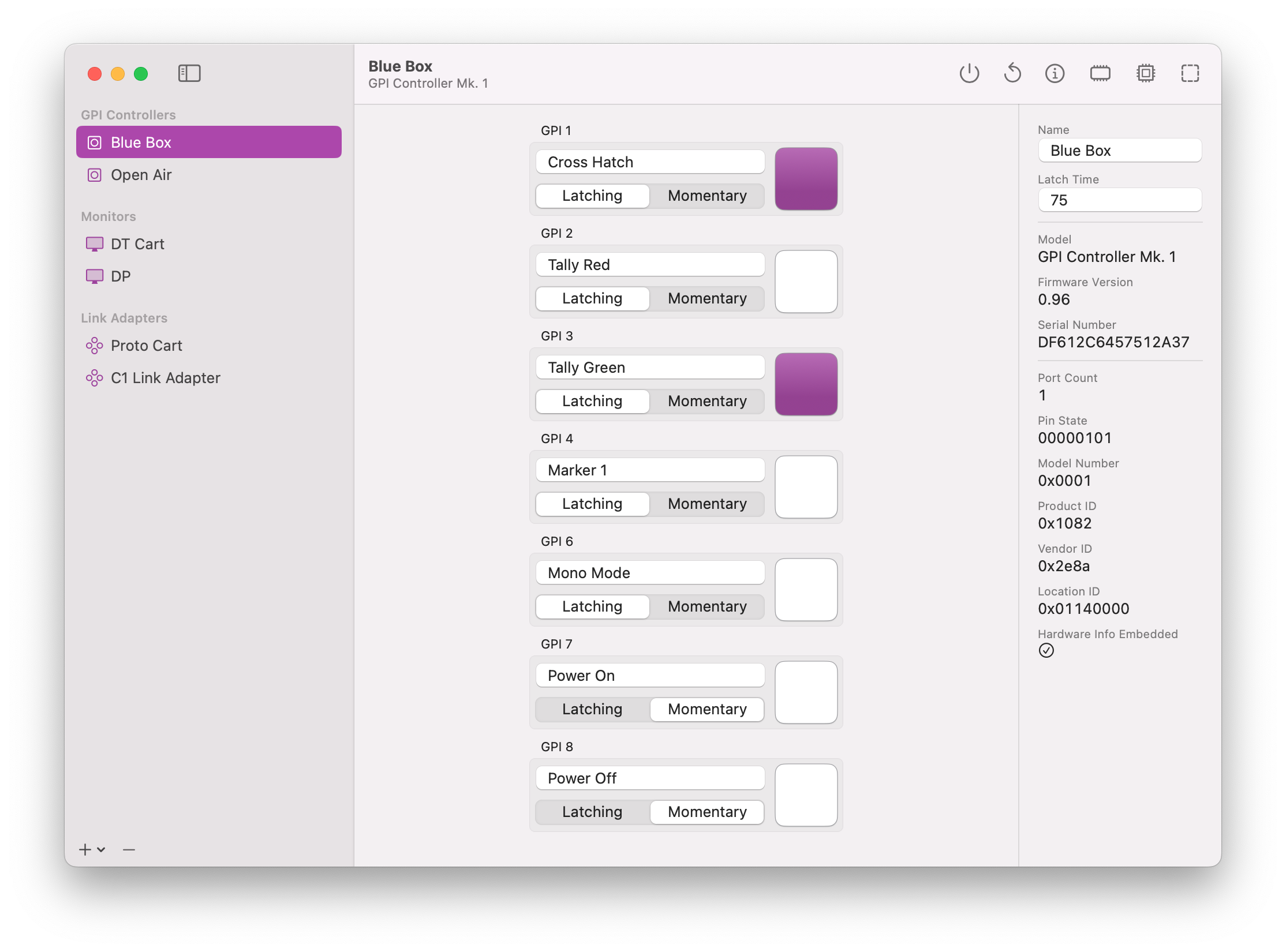The width and height of the screenshot is (1286, 952).
Task: Click the dashed square toolbar icon
Action: point(1190,73)
